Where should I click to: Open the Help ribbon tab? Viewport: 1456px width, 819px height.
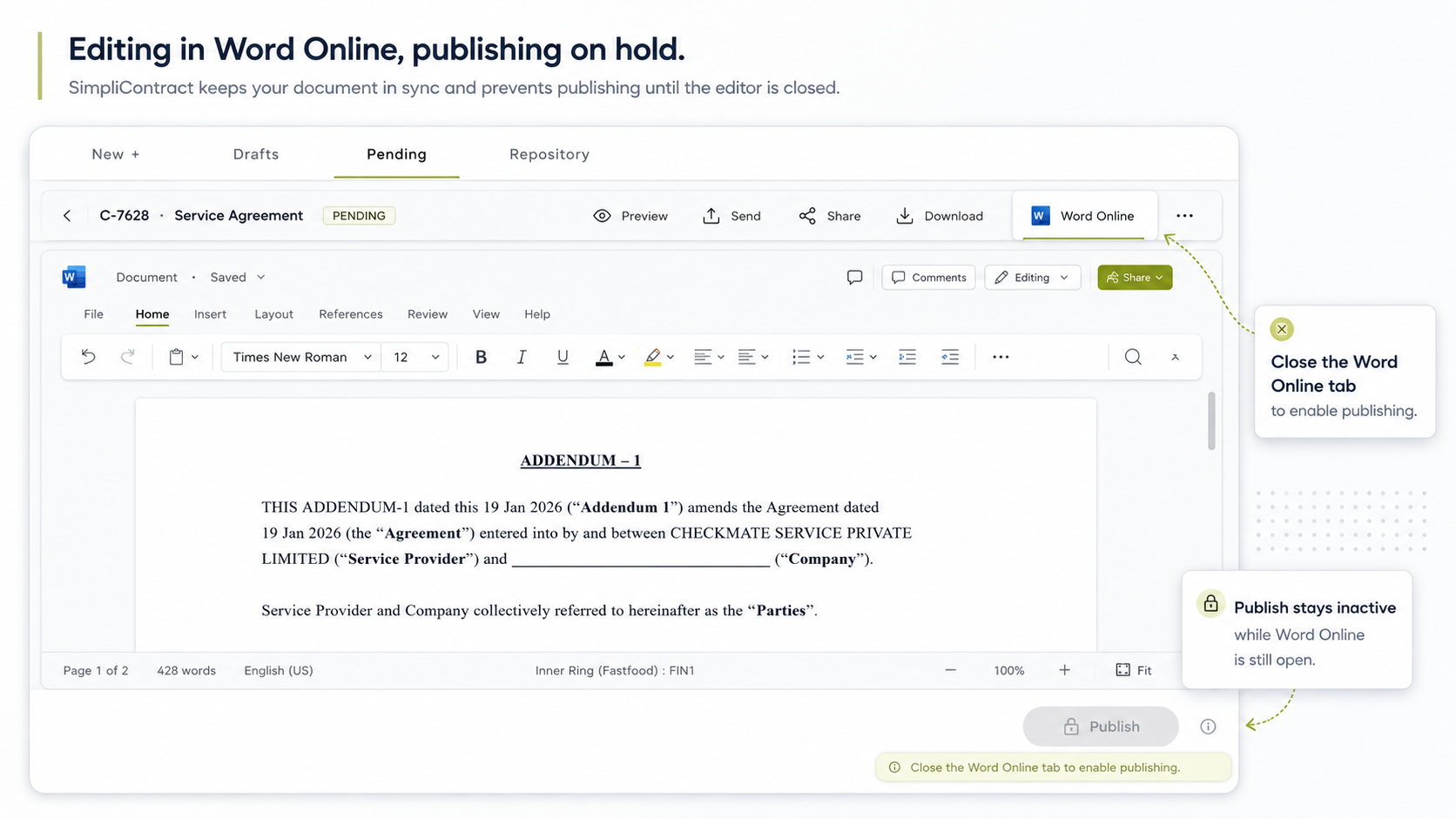[537, 314]
